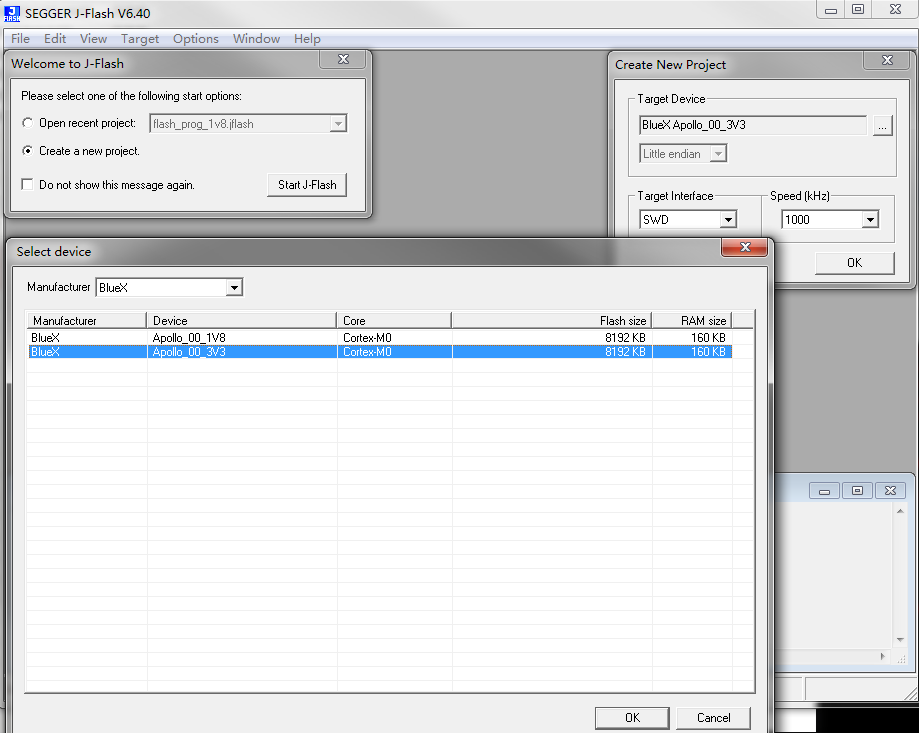Screen dimensions: 919x733
Task: Click Cortex-M0 in the Apollo_00_1V8 row
Action: [367, 337]
